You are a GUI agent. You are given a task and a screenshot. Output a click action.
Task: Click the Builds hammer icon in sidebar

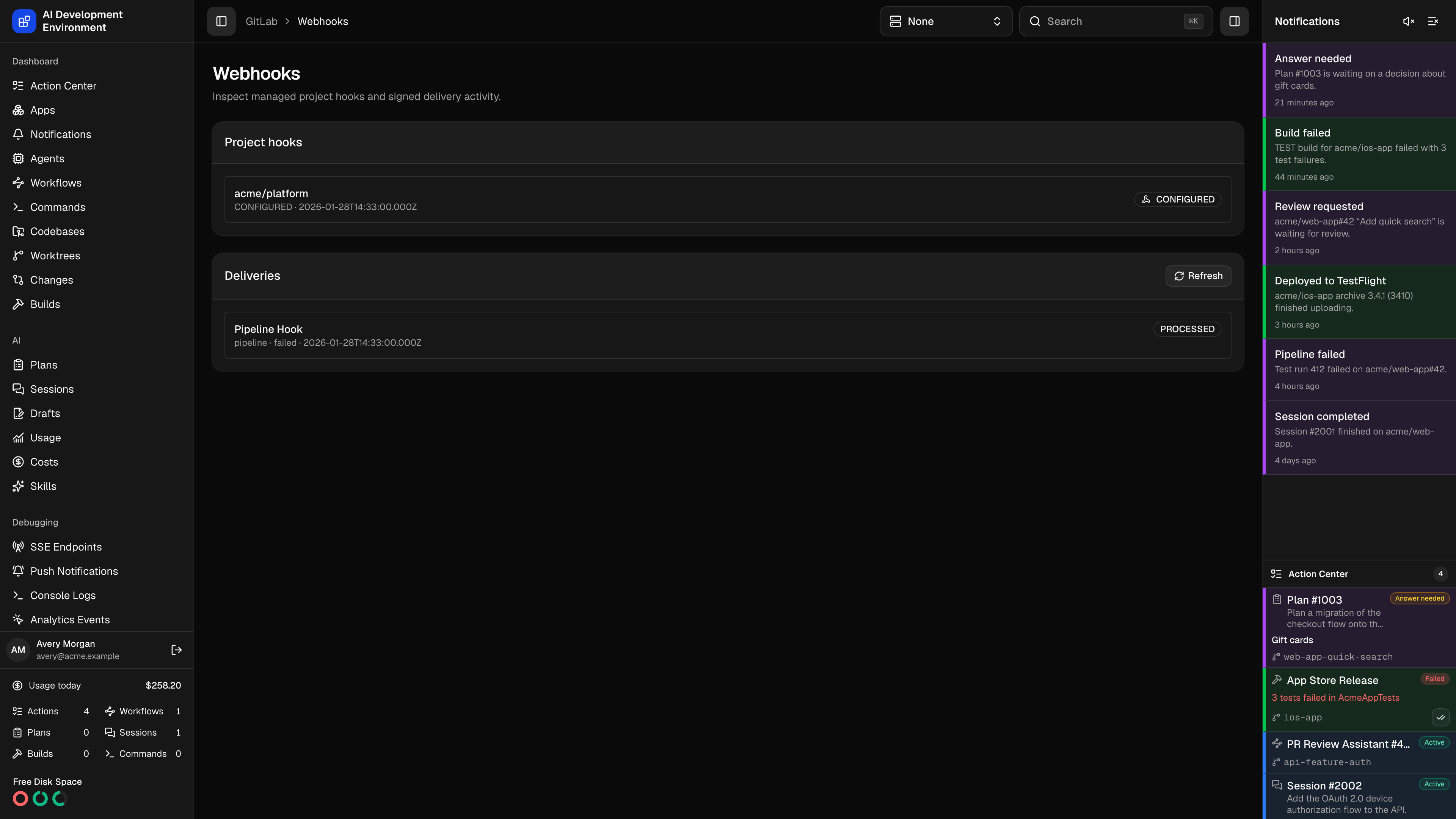18,304
